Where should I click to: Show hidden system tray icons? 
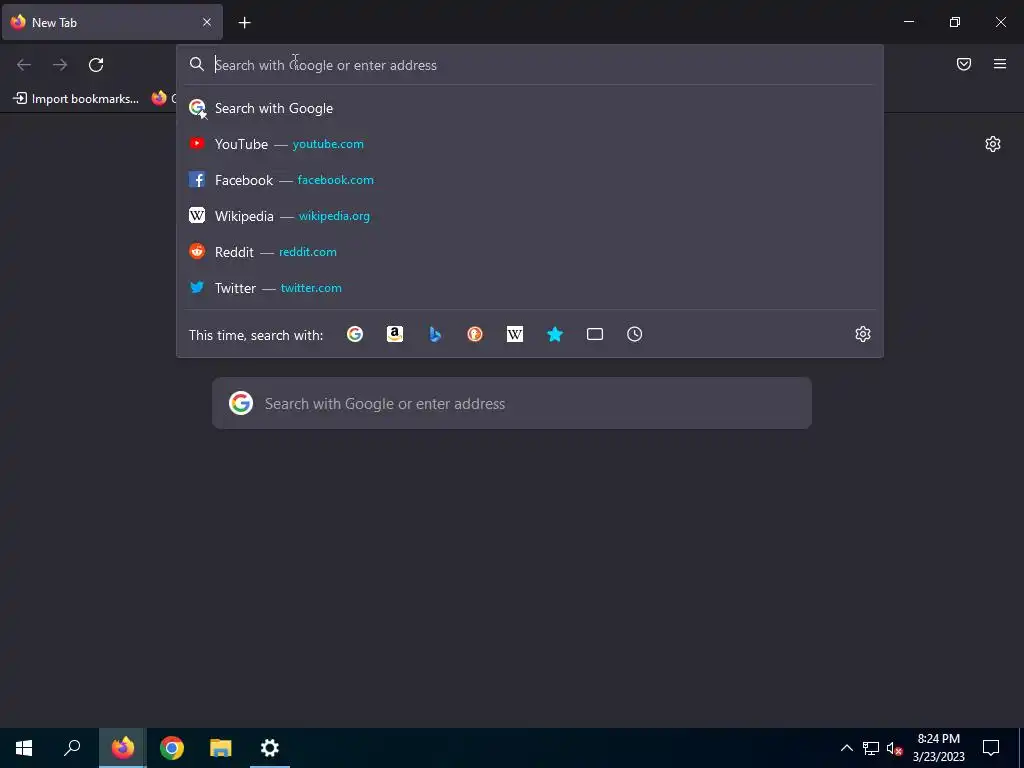point(846,748)
